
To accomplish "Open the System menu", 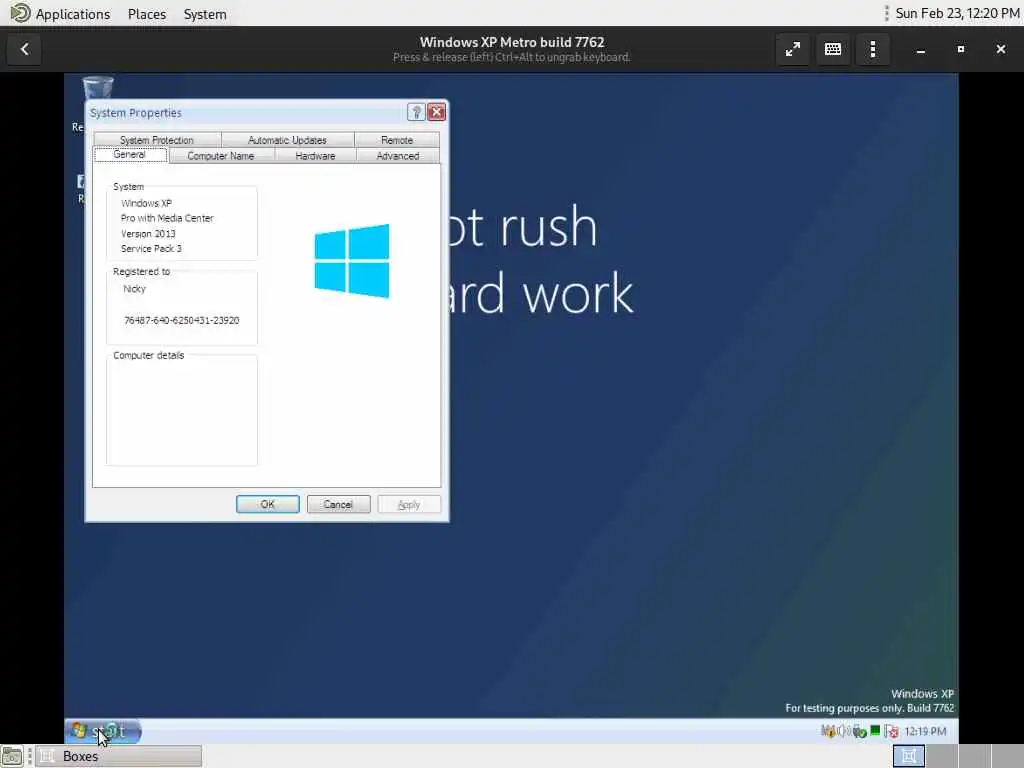I will tap(205, 14).
